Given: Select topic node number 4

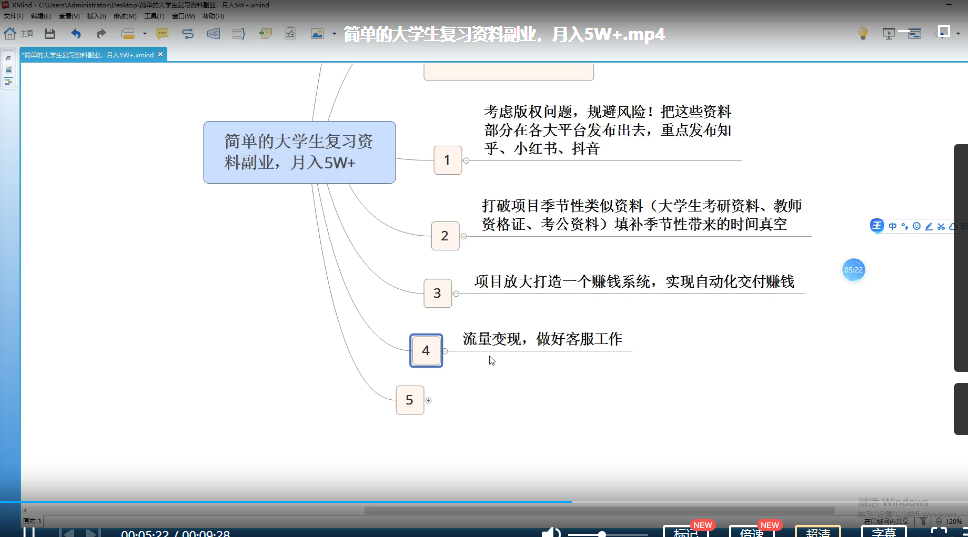Looking at the screenshot, I should click(x=425, y=351).
